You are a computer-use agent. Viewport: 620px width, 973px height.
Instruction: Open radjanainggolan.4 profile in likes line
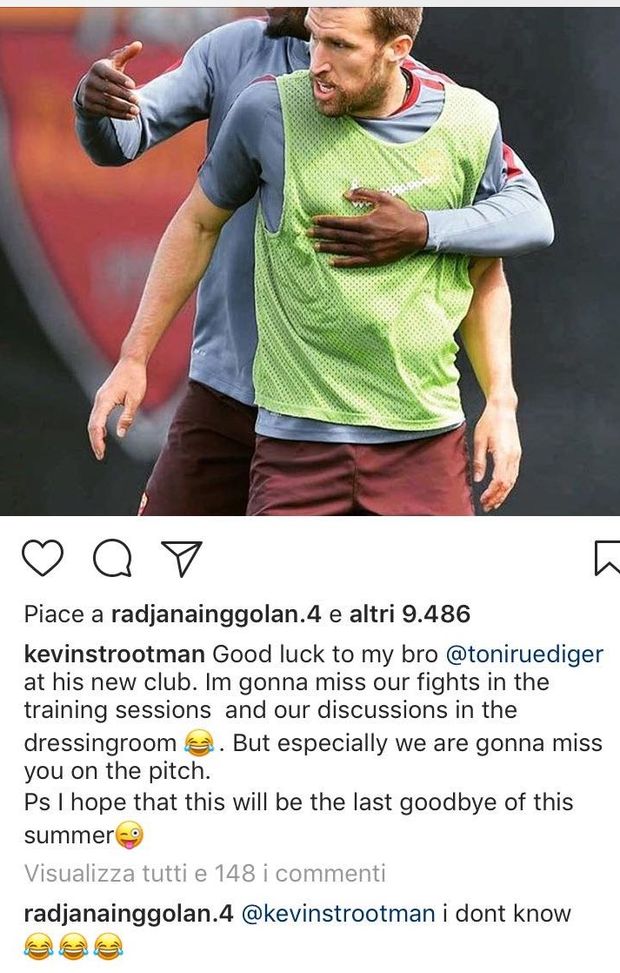click(216, 614)
